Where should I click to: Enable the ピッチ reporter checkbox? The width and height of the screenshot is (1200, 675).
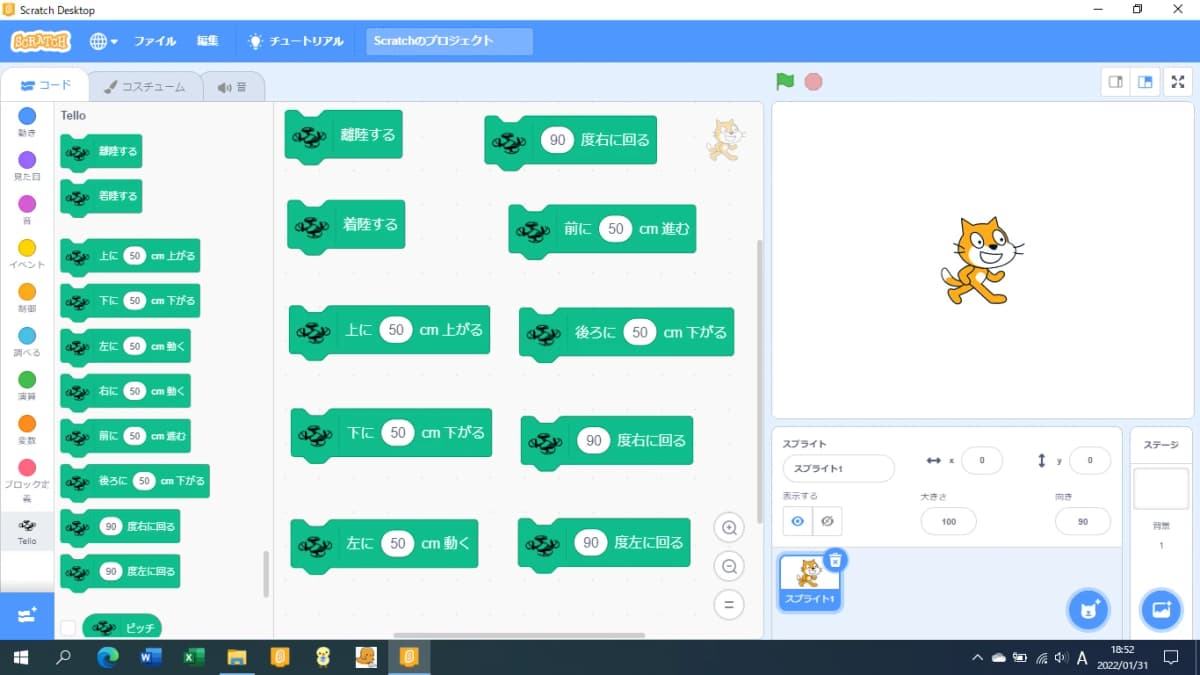pos(68,628)
